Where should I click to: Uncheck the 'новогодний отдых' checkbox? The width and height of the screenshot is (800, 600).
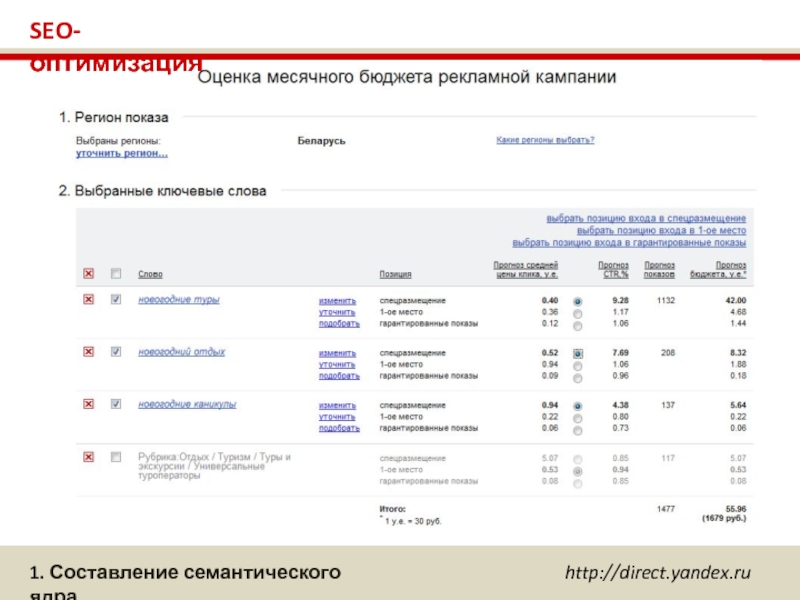(x=116, y=352)
